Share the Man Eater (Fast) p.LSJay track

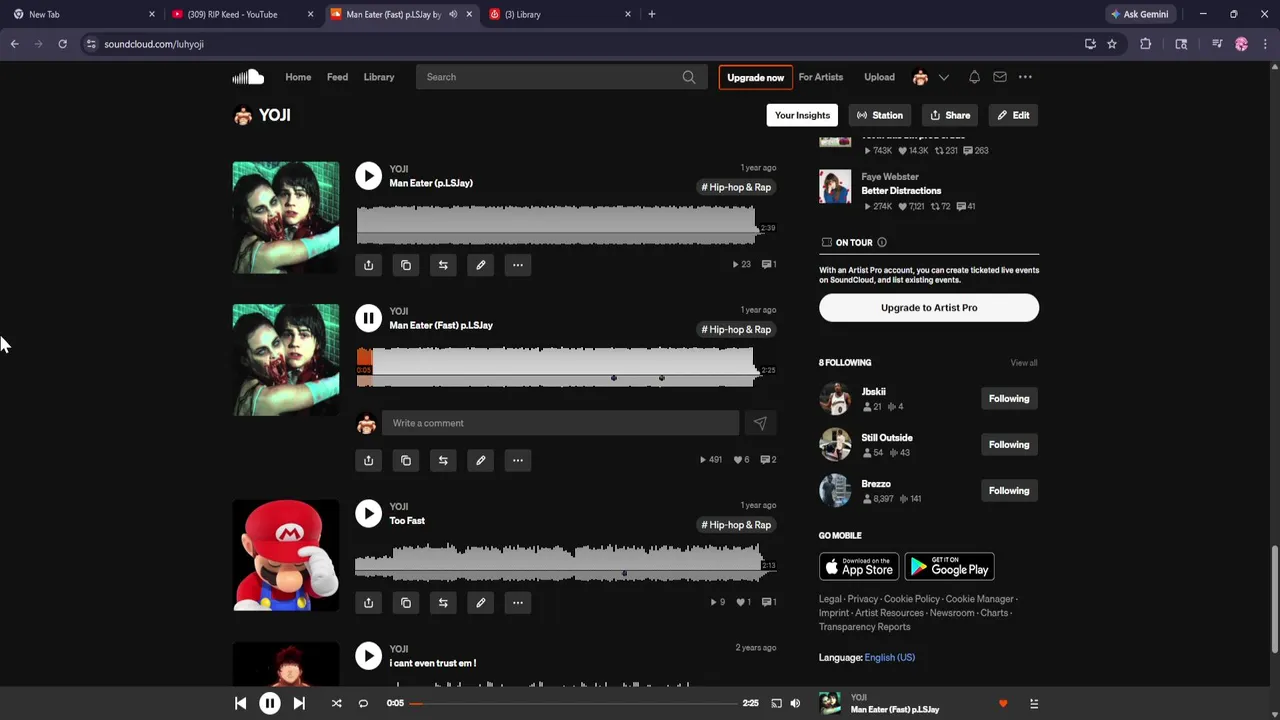pos(368,460)
